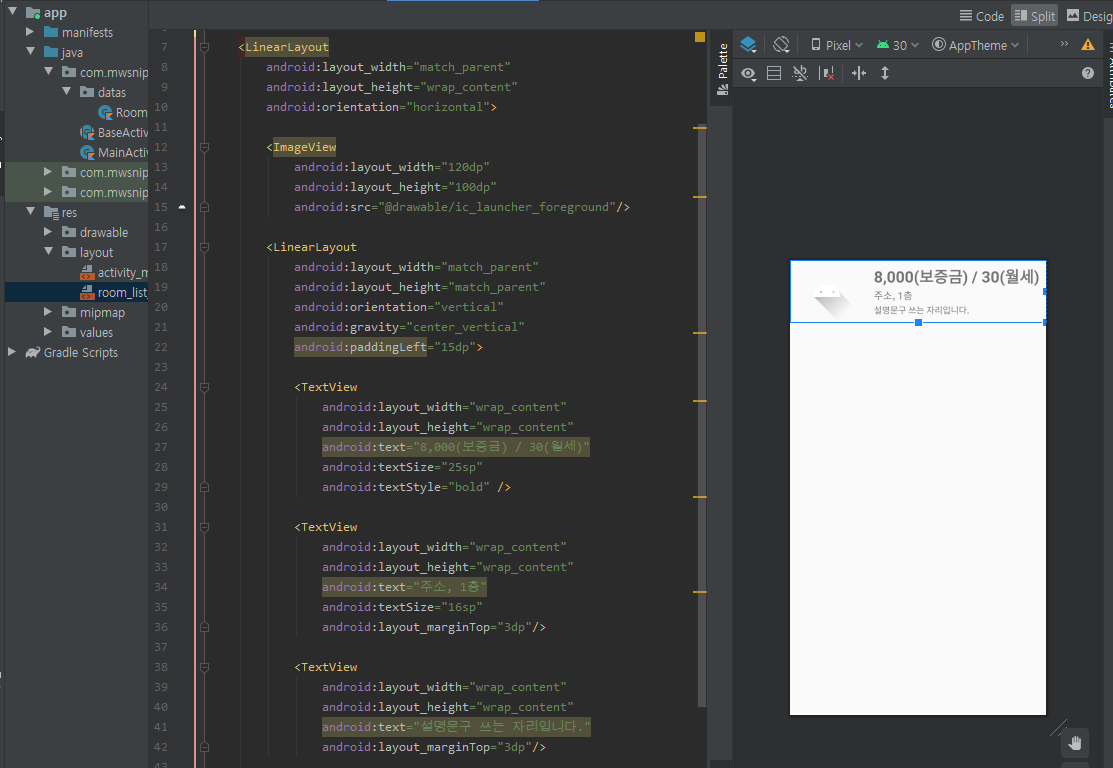Open the Palette side panel

tap(723, 68)
